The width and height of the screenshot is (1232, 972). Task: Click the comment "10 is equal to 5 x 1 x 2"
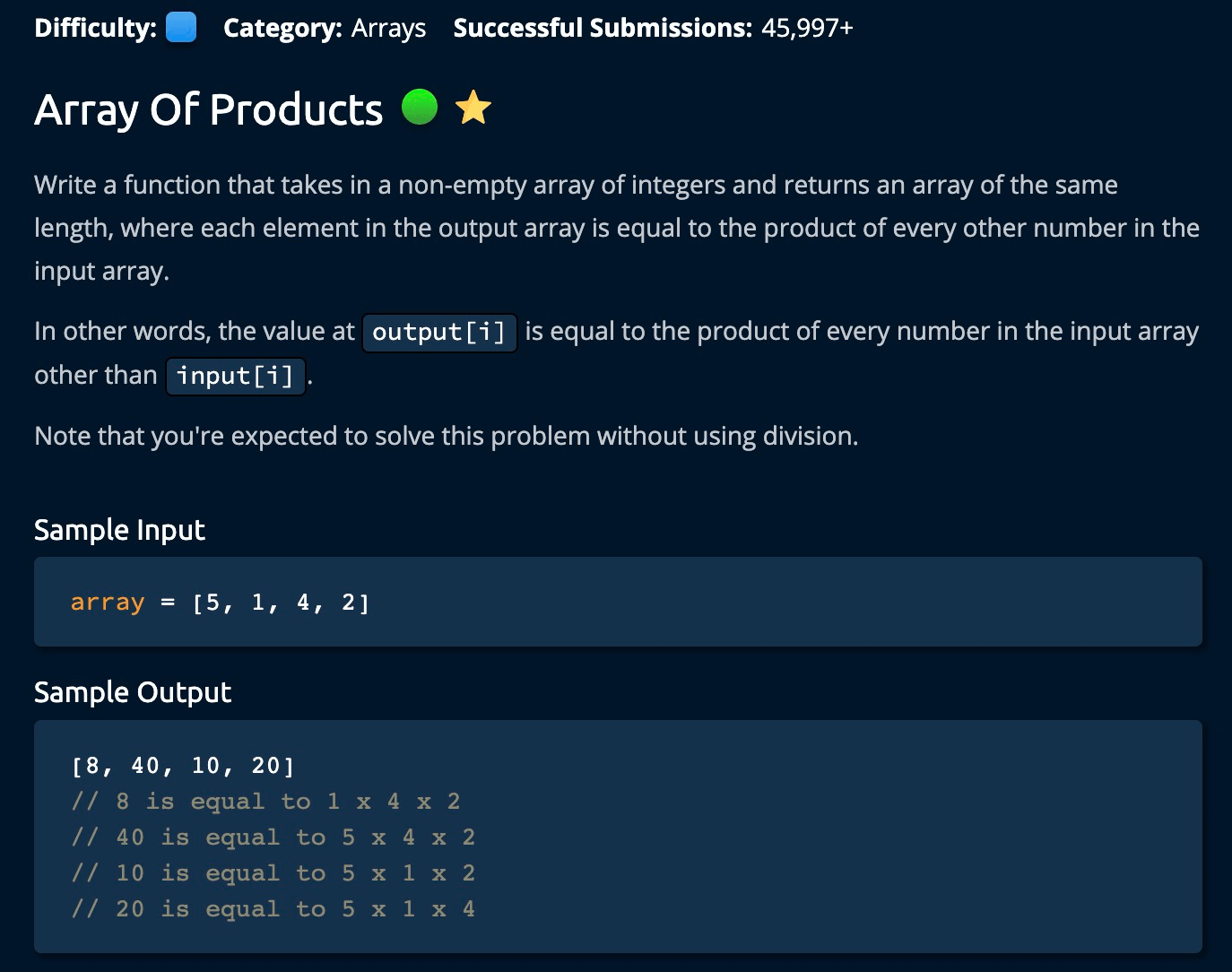pyautogui.click(x=273, y=873)
